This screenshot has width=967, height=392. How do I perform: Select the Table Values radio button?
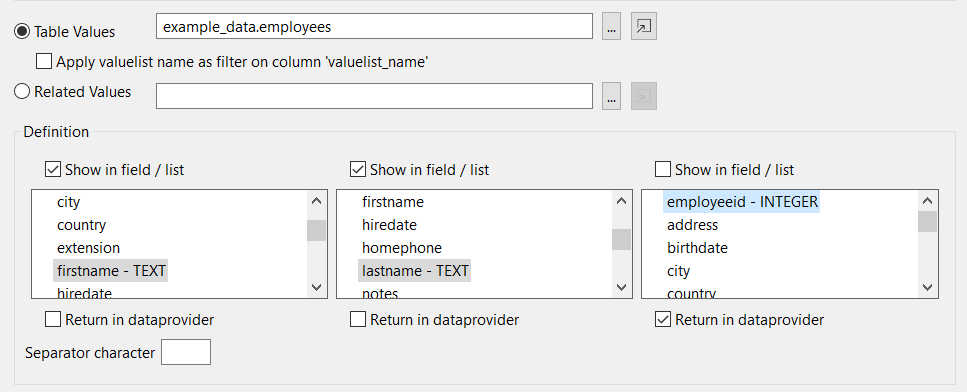[22, 31]
